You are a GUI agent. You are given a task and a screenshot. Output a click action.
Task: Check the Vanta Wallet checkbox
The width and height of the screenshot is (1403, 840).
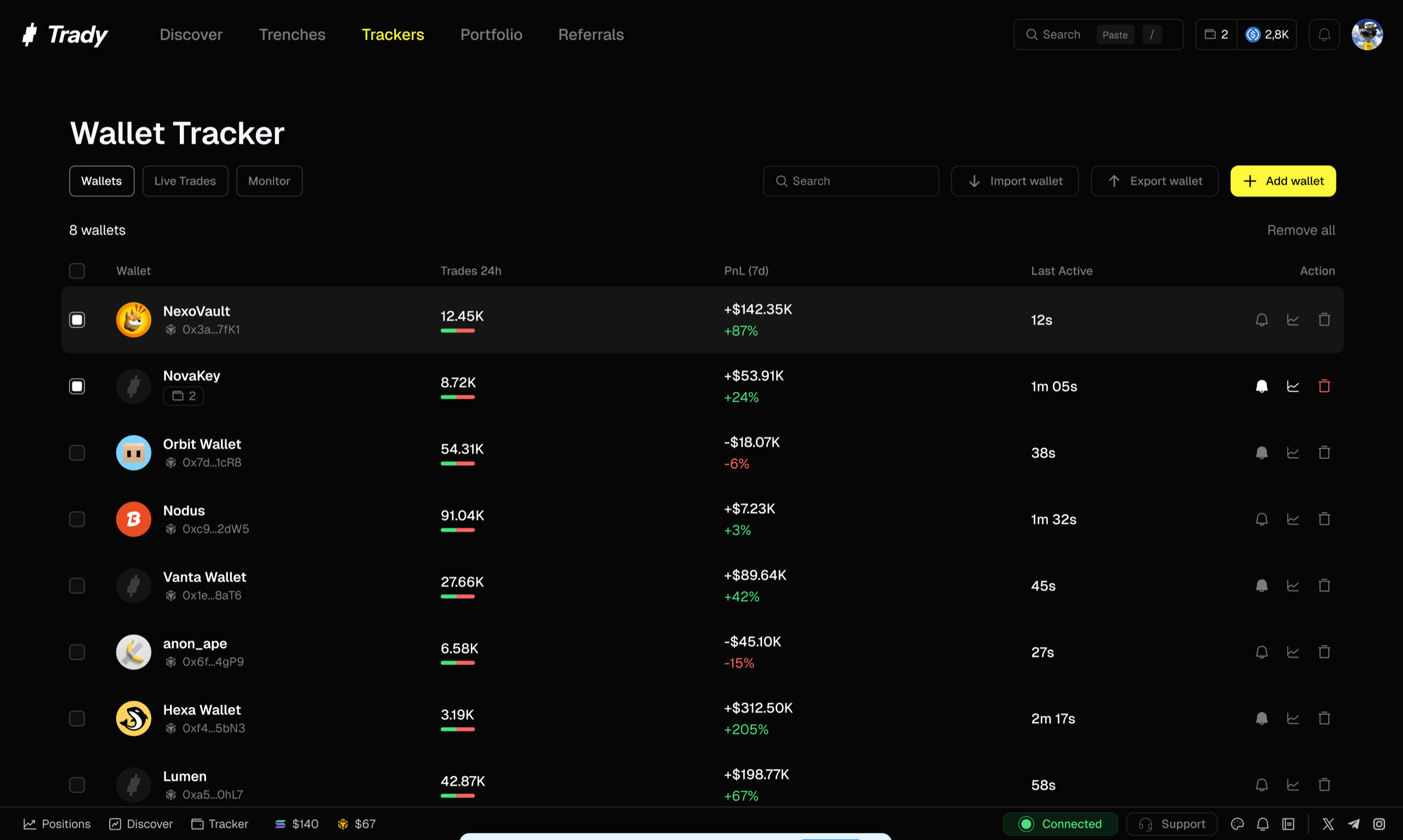[x=77, y=585]
